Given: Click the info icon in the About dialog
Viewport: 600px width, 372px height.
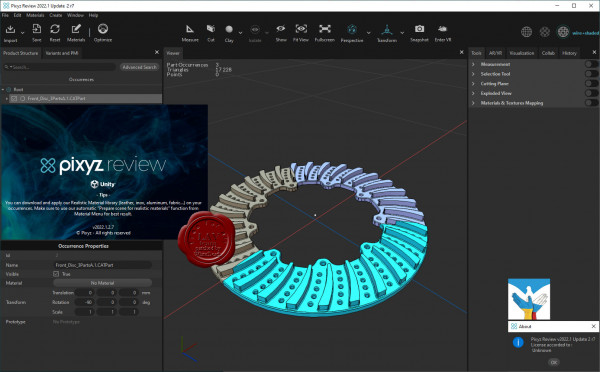Looking at the screenshot, I should (x=518, y=342).
